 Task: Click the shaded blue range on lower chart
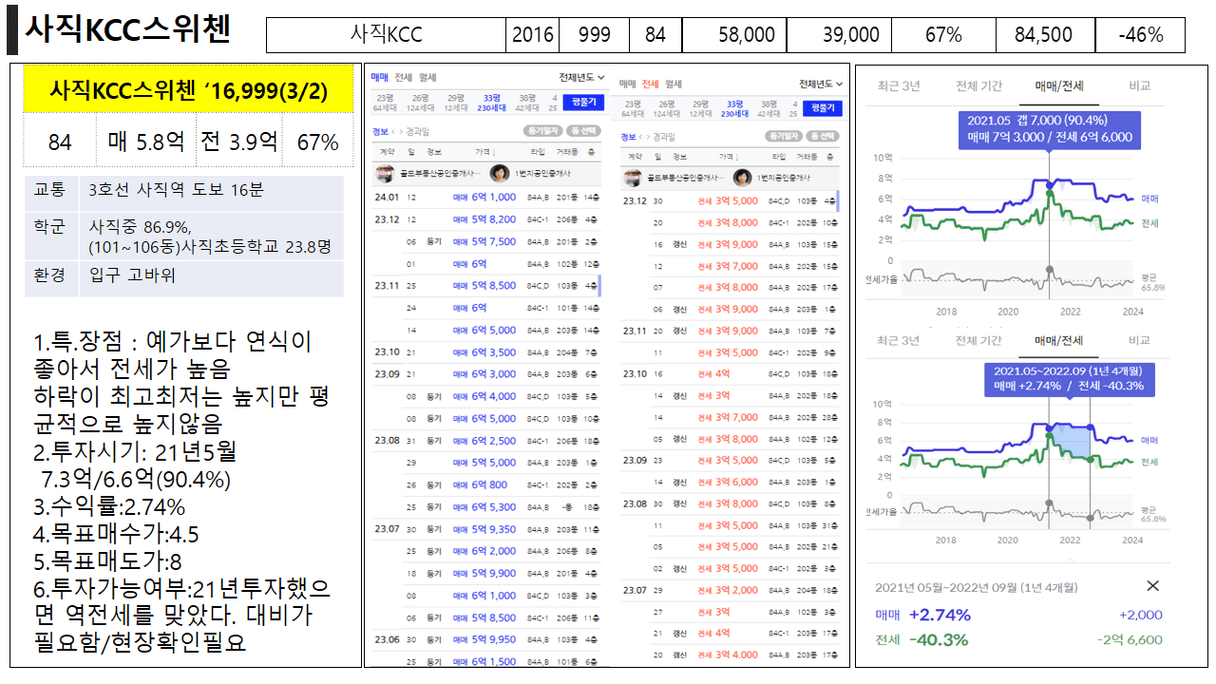coord(1069,440)
